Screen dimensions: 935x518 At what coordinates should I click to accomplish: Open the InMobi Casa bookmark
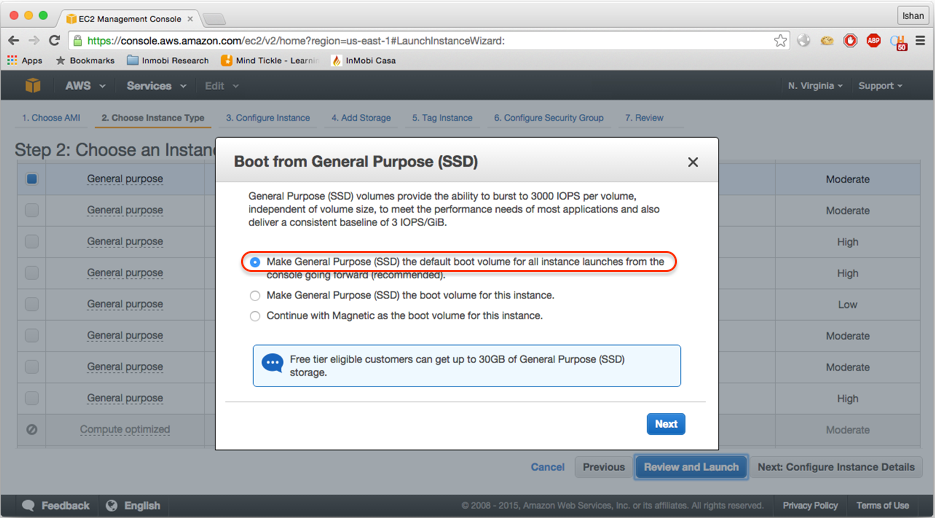pyautogui.click(x=364, y=60)
